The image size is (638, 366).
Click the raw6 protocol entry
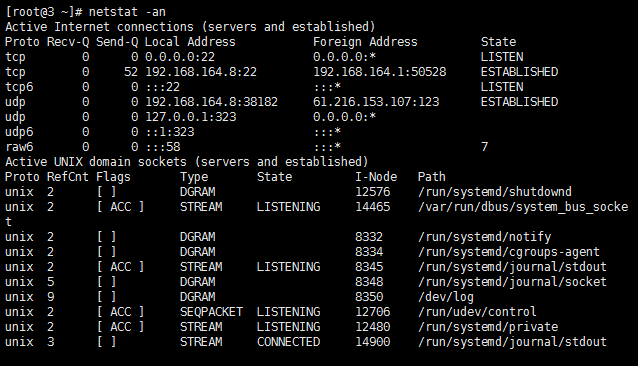coord(19,147)
